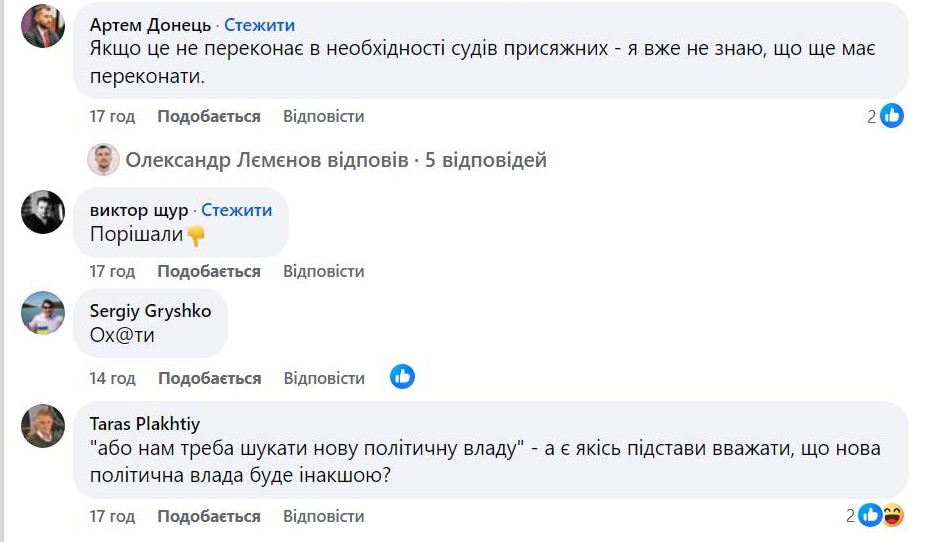Open like reaction on Артем Донець comment
Image resolution: width=932 pixels, height=542 pixels.
coord(891,116)
